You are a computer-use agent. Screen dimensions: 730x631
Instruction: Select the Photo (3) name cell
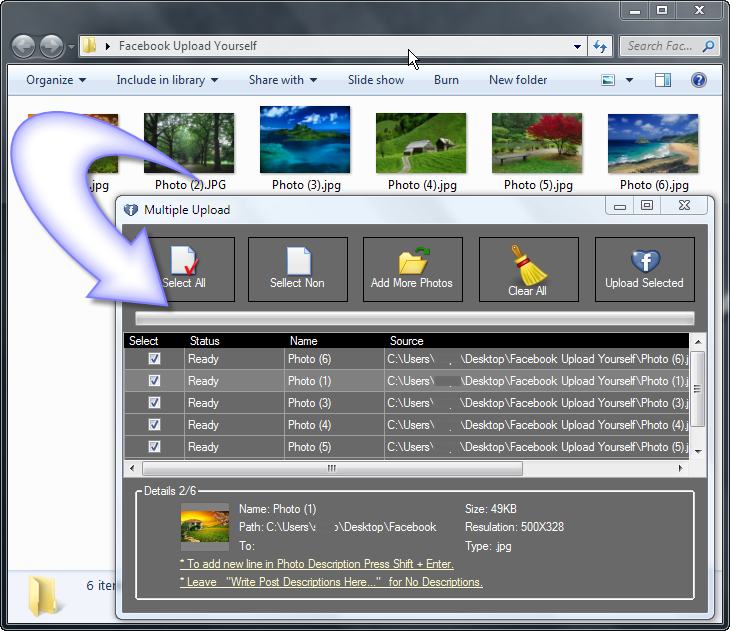pyautogui.click(x=334, y=403)
